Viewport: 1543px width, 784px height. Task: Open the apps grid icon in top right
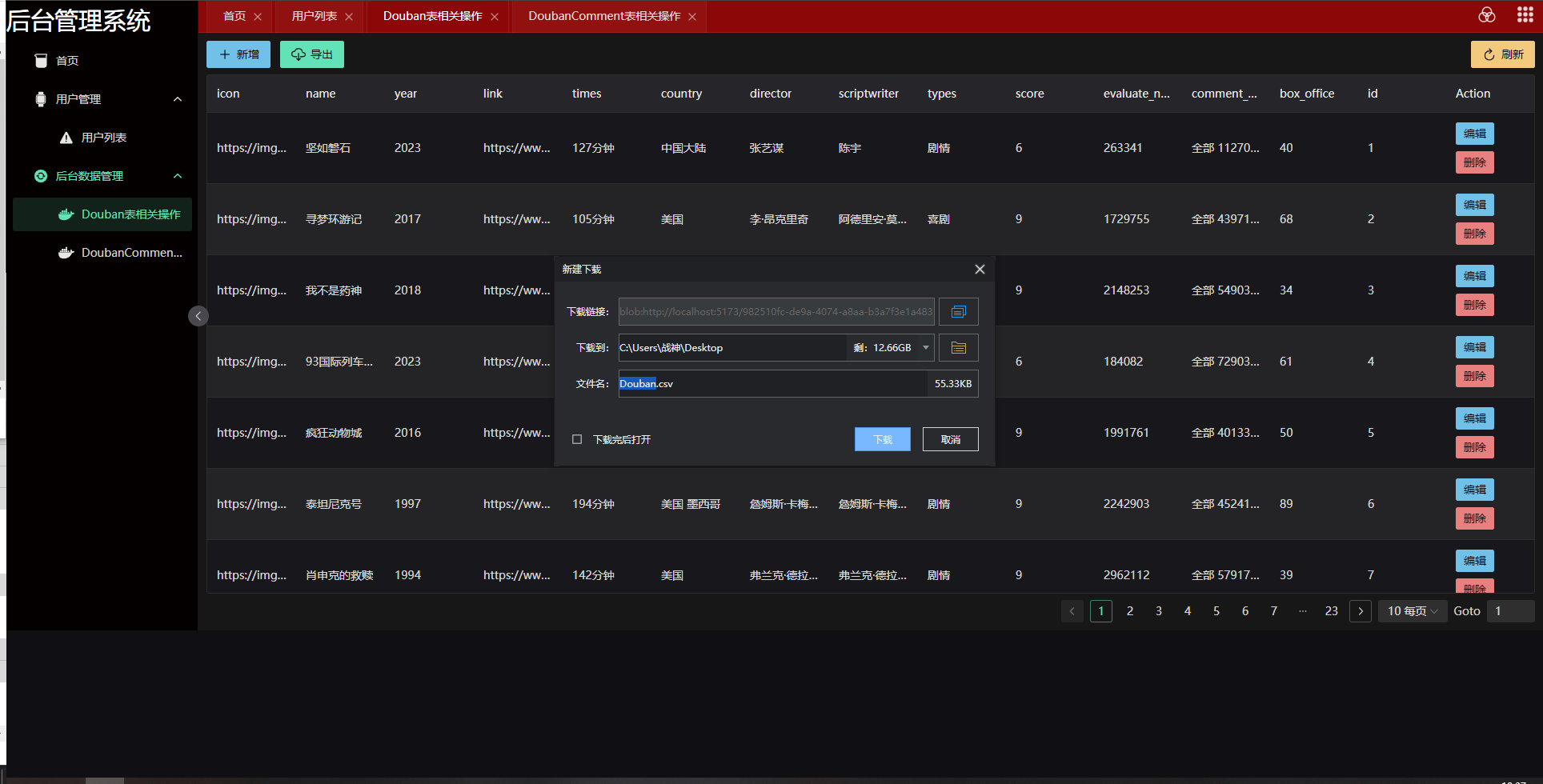(x=1525, y=15)
